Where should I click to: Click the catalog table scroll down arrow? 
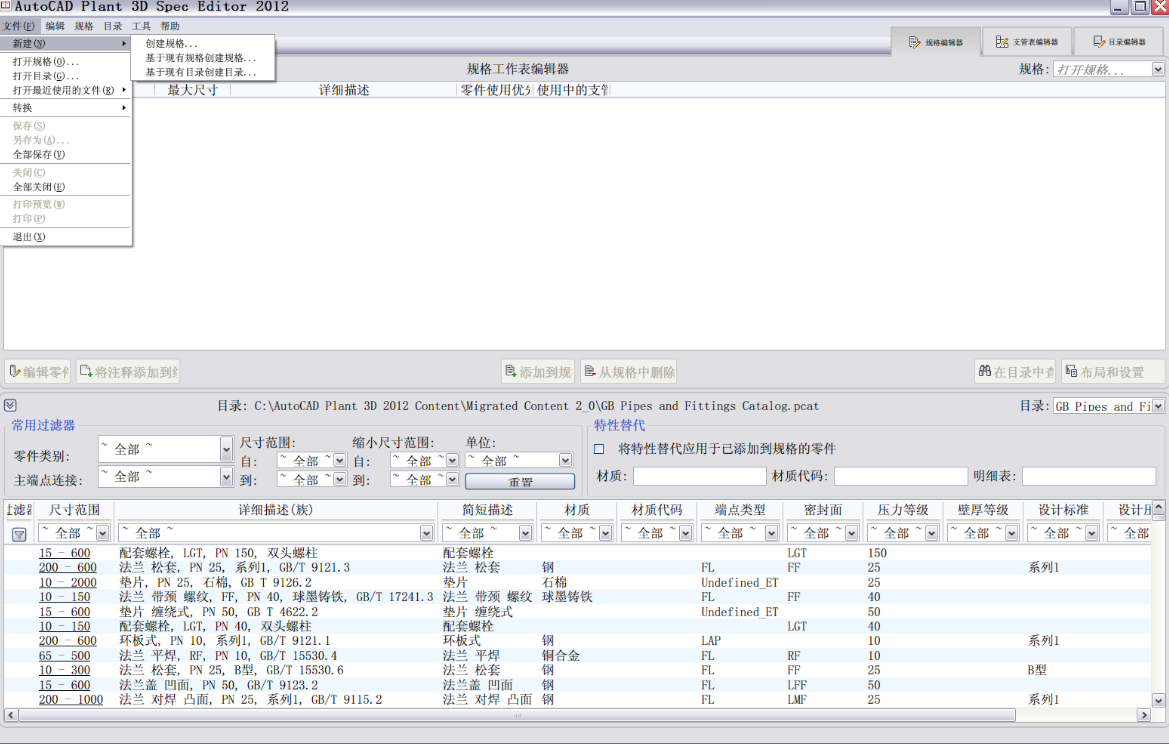pyautogui.click(x=1158, y=700)
